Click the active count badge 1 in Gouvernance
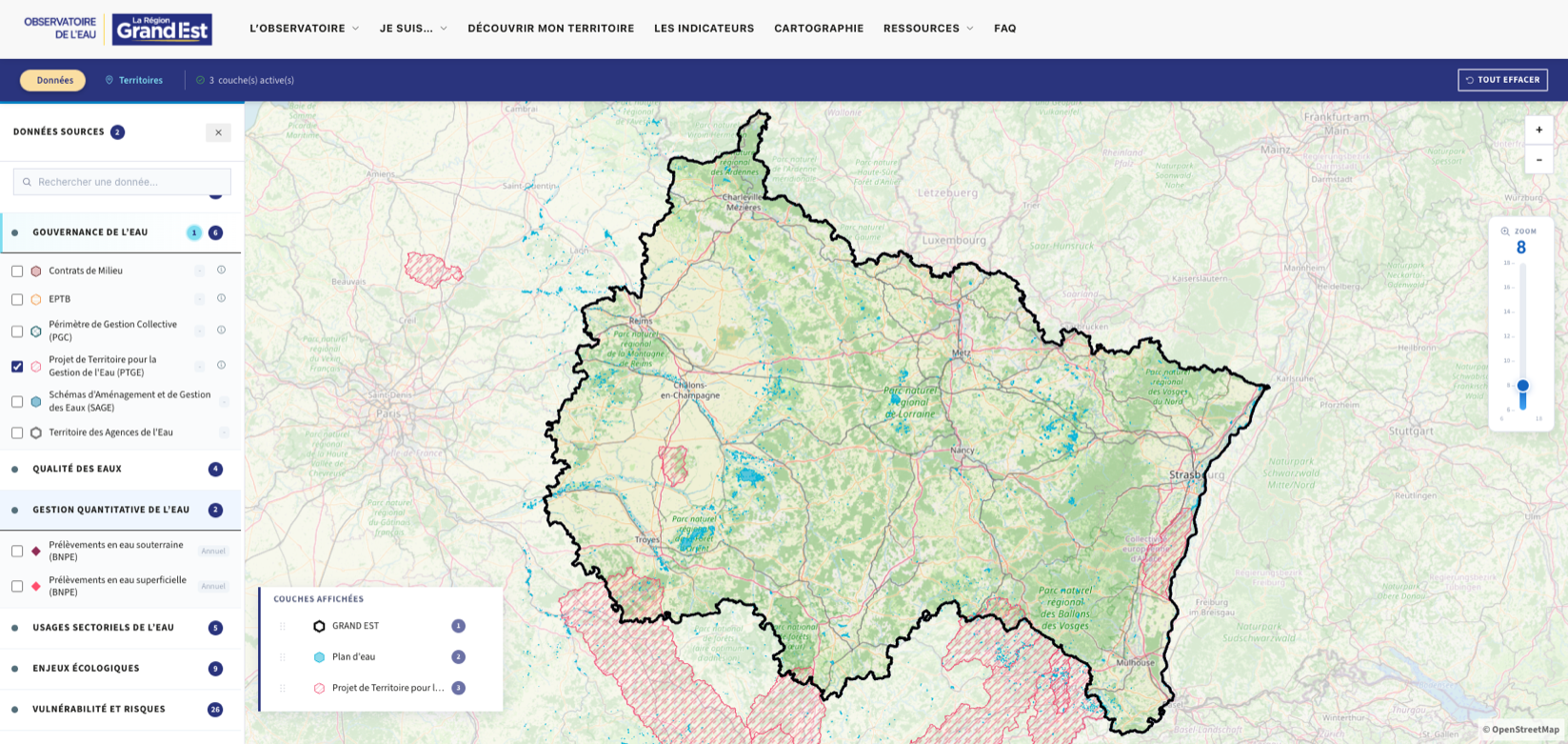1568x744 pixels. click(194, 232)
